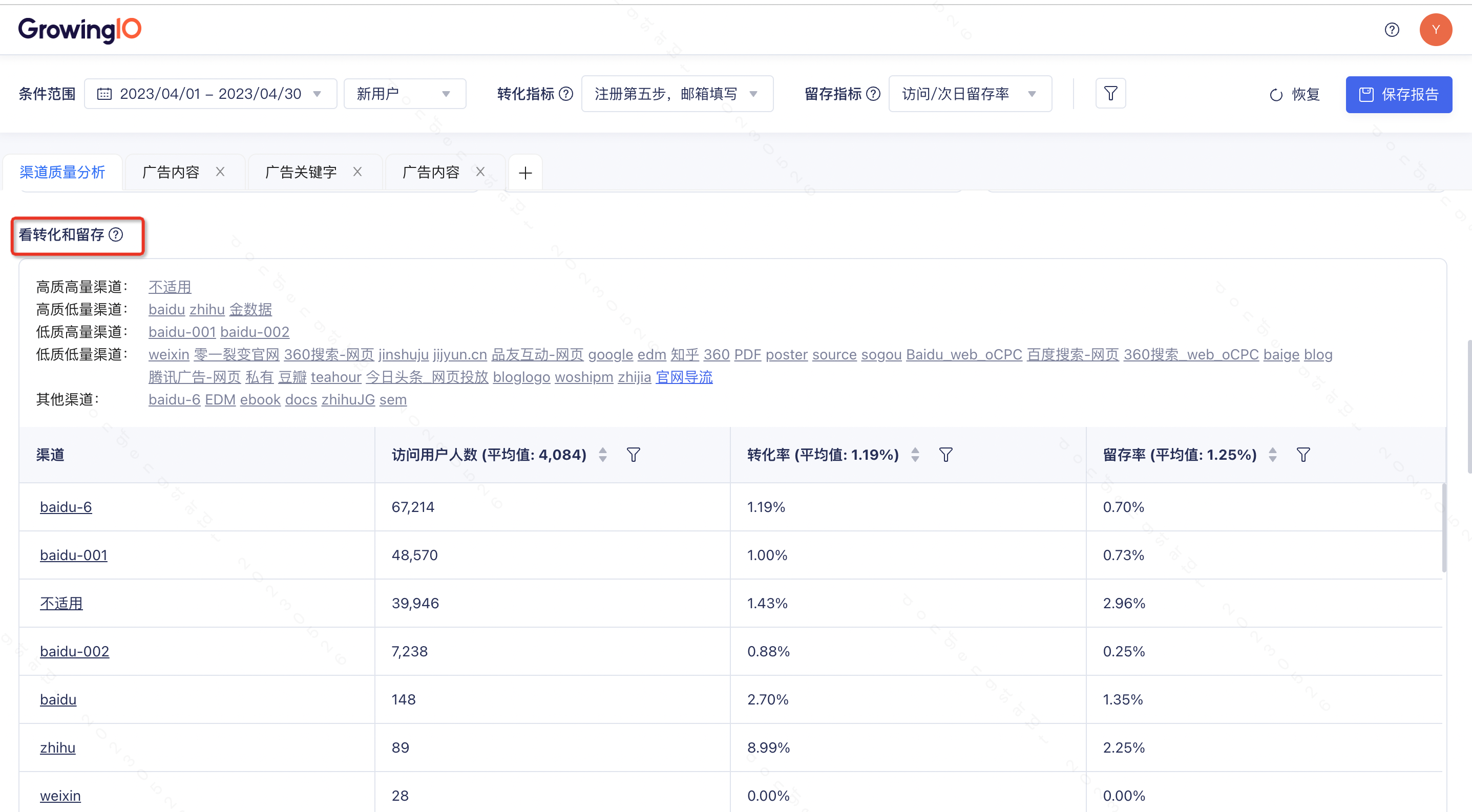Close the 广告关键字 tab

coord(357,172)
